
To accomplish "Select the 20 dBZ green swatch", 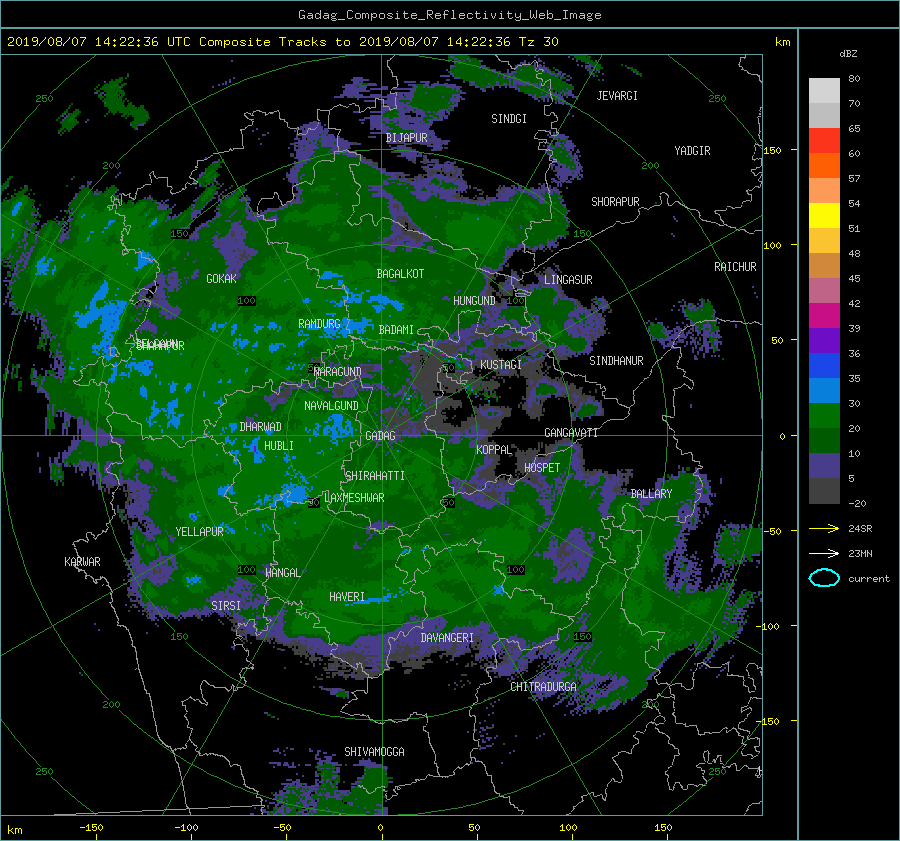I will (824, 416).
